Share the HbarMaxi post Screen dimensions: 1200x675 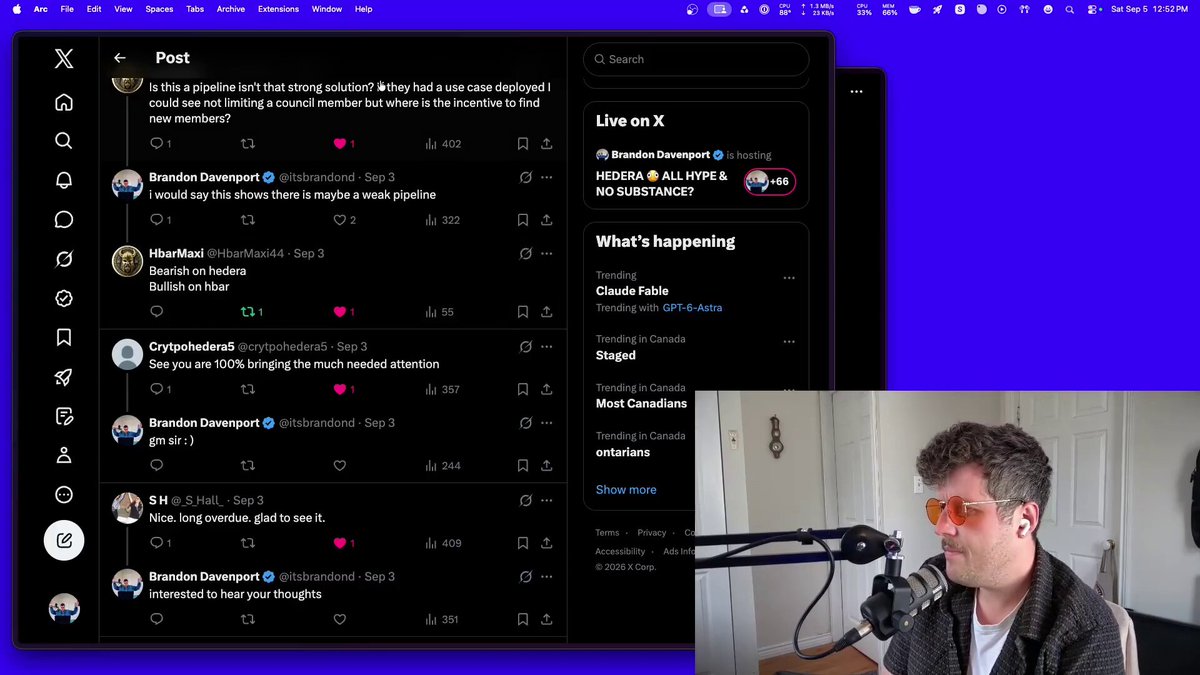[x=546, y=312]
